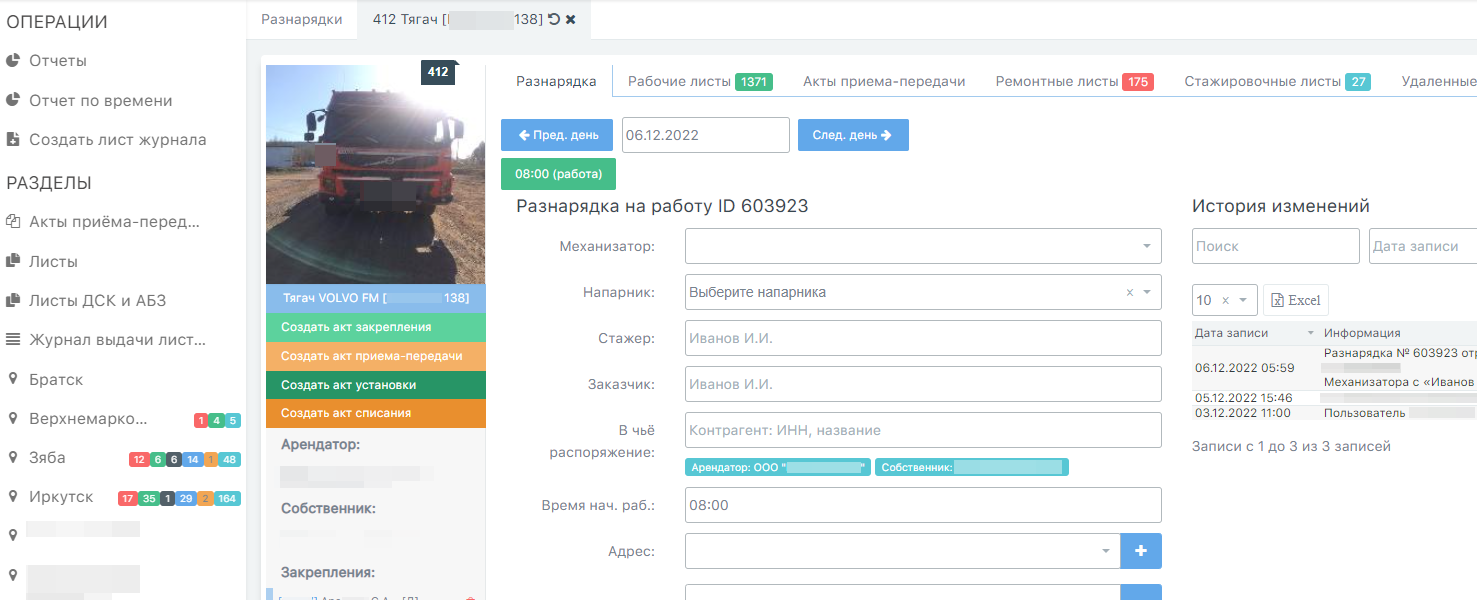Open Листы ДСК и АБЗ
1477x600 pixels.
pos(97,301)
